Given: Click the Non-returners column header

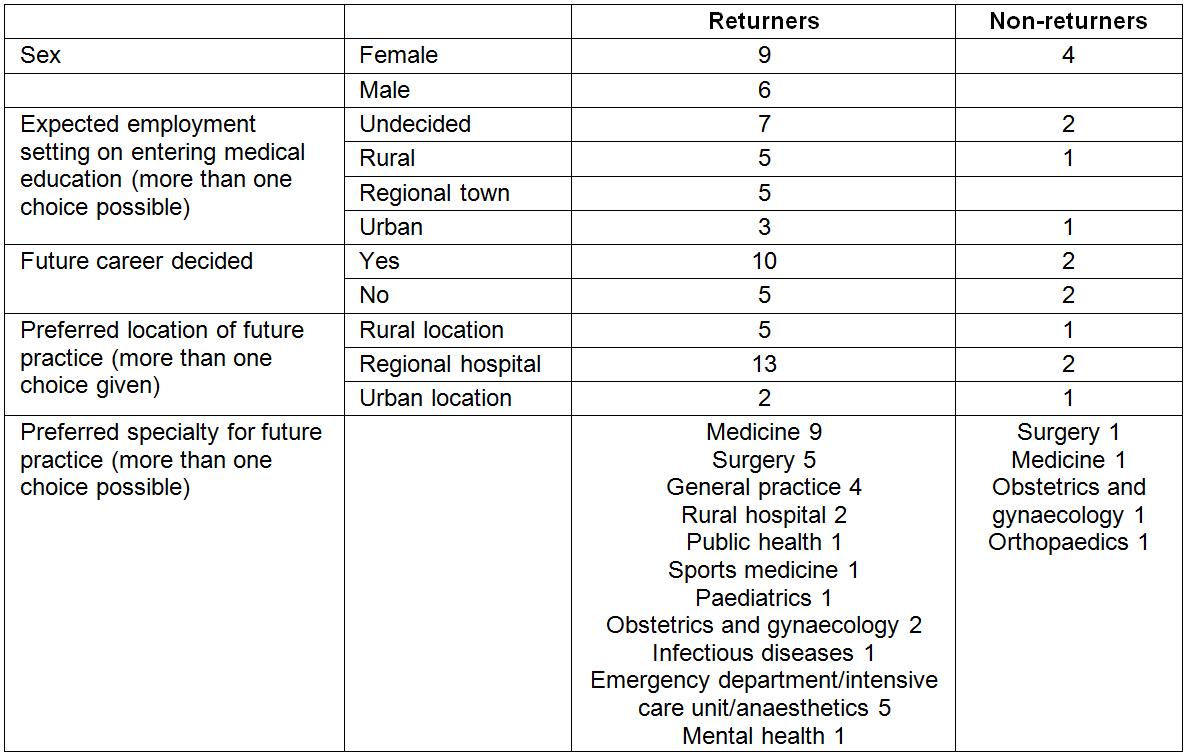Looking at the screenshot, I should point(1068,21).
